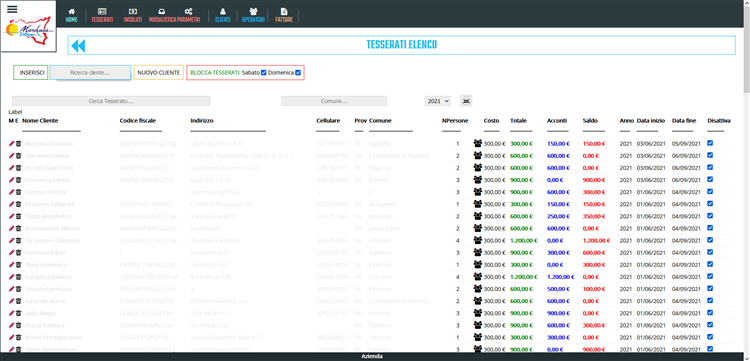Delete Casarolo Maria with trash icon
This screenshot has height=361, width=750.
[x=18, y=301]
